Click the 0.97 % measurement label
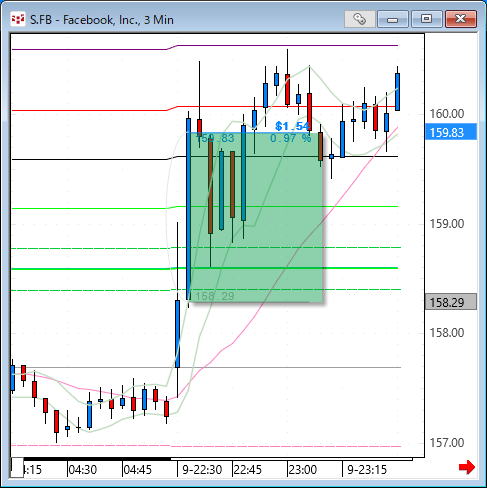Screen dimensions: 487x488 point(290,138)
